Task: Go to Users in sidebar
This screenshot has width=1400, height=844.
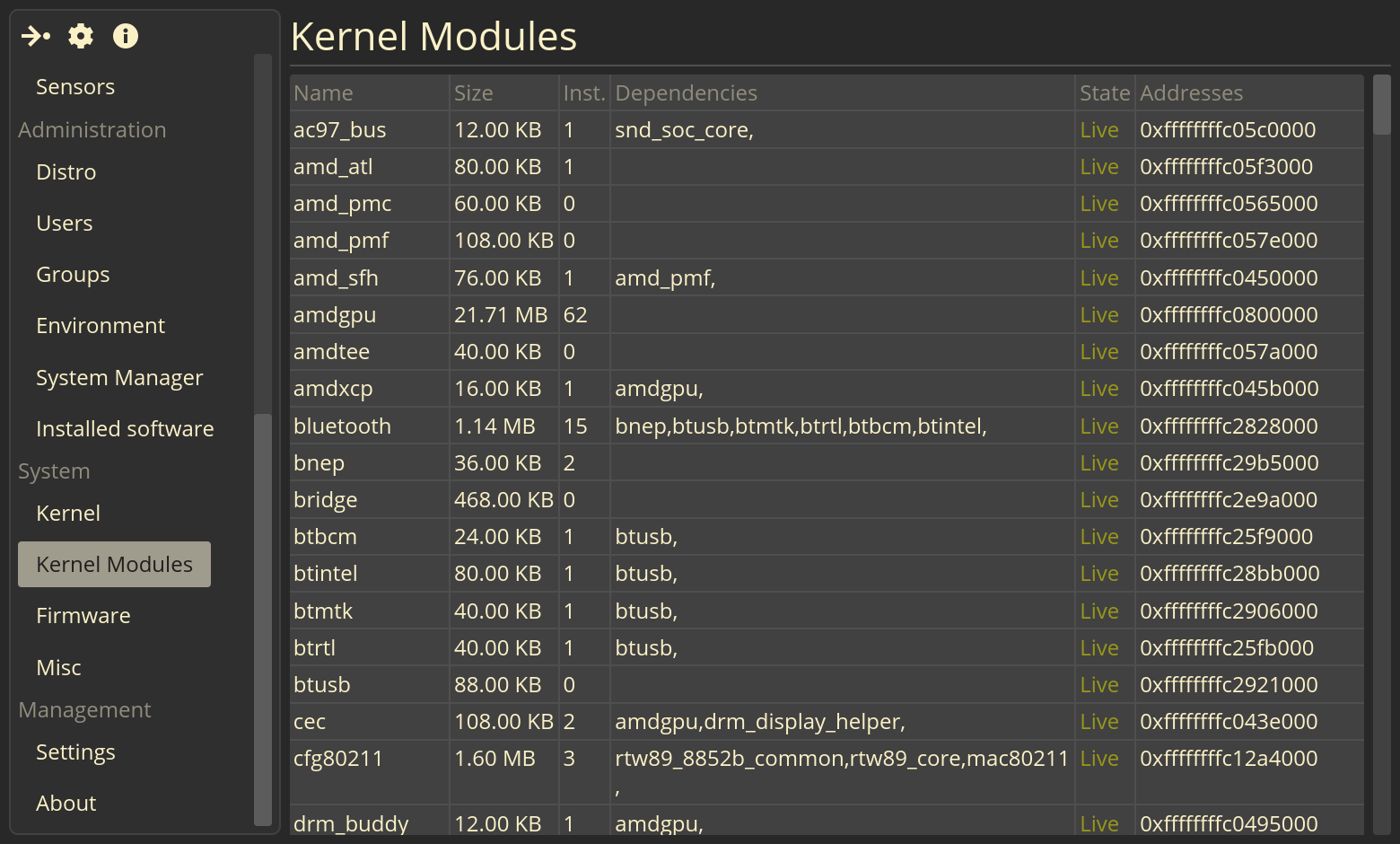Action: pos(64,224)
